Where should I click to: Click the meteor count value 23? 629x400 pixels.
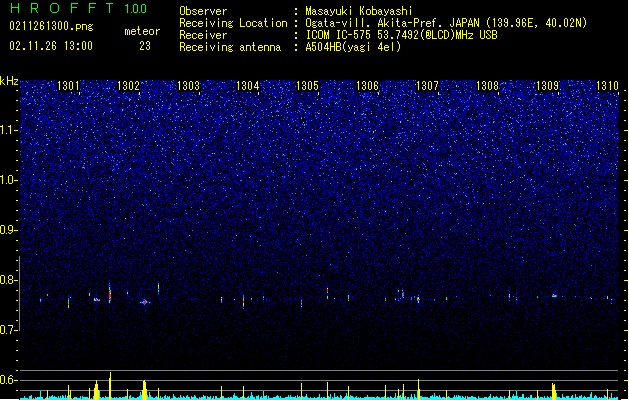pyautogui.click(x=145, y=46)
